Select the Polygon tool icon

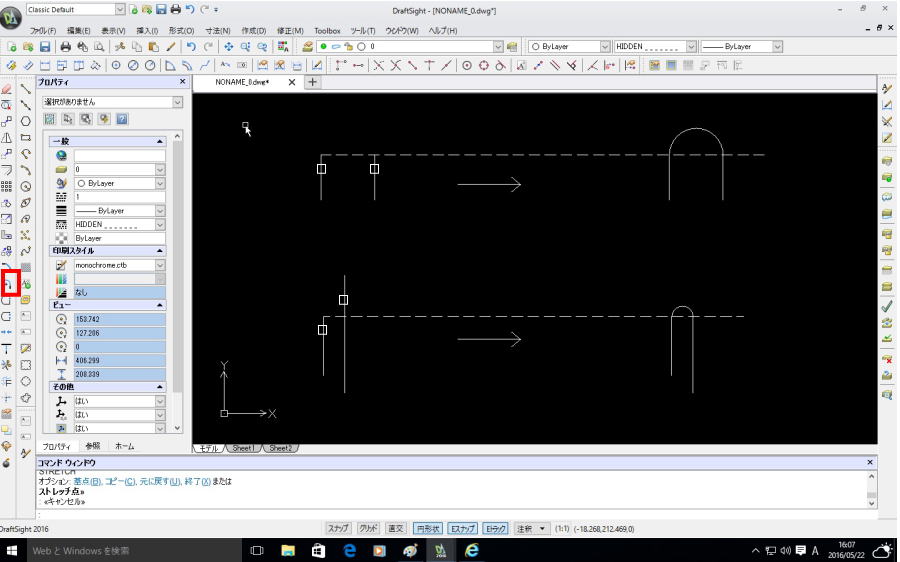[25, 121]
